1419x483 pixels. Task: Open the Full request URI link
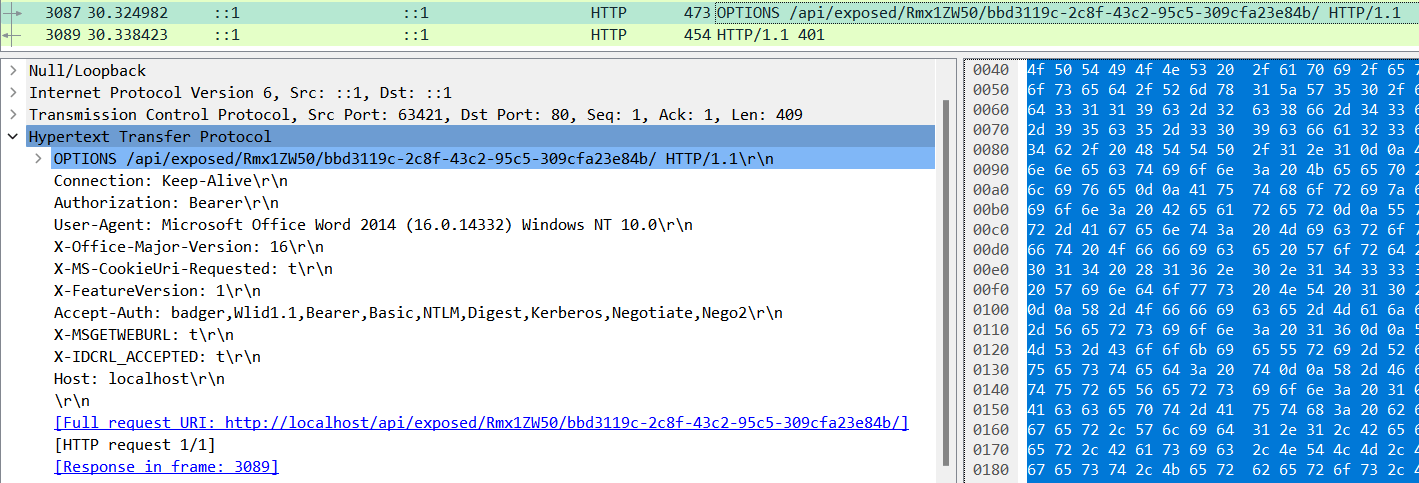[481, 423]
